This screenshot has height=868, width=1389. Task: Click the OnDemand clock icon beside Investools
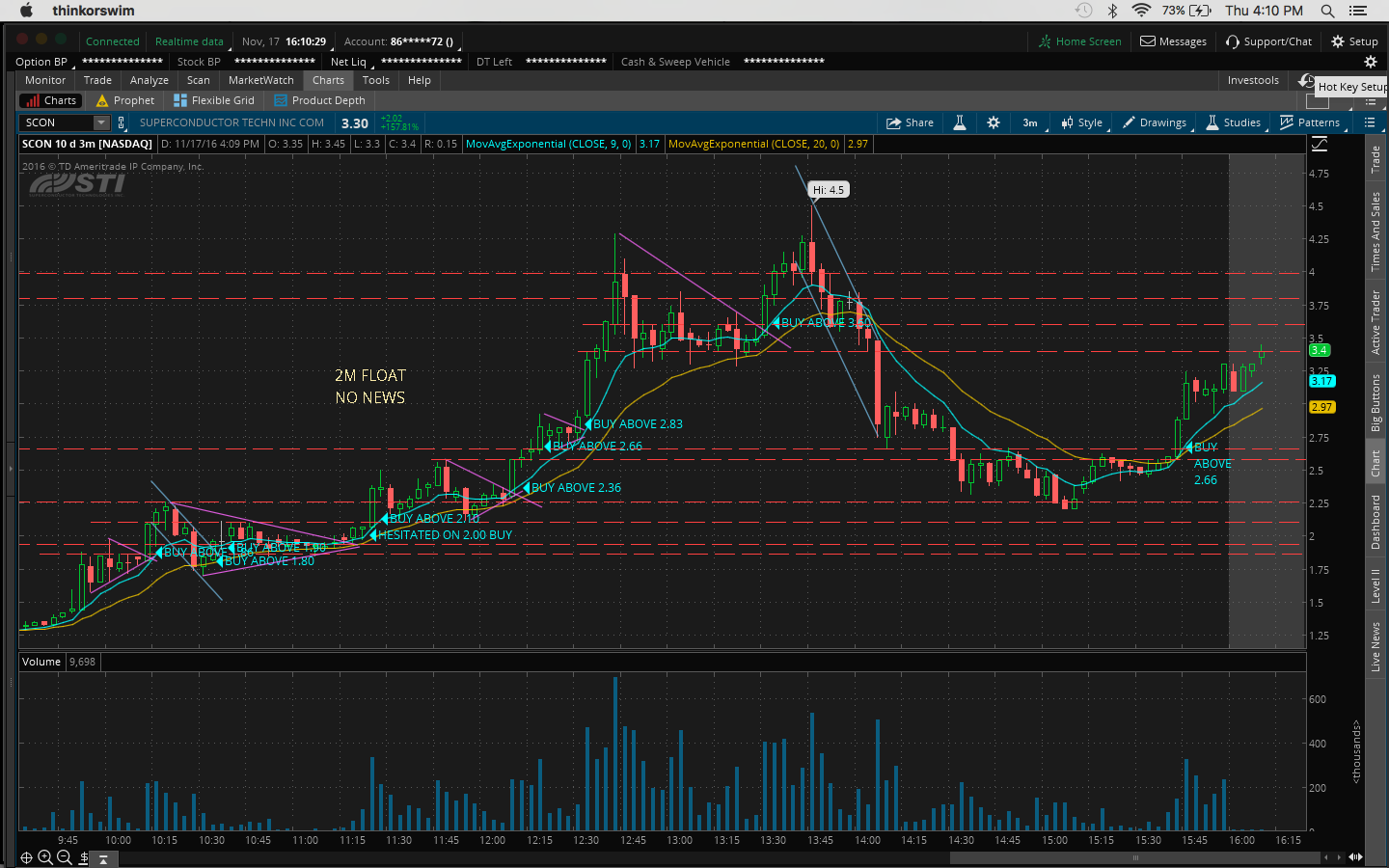1306,80
